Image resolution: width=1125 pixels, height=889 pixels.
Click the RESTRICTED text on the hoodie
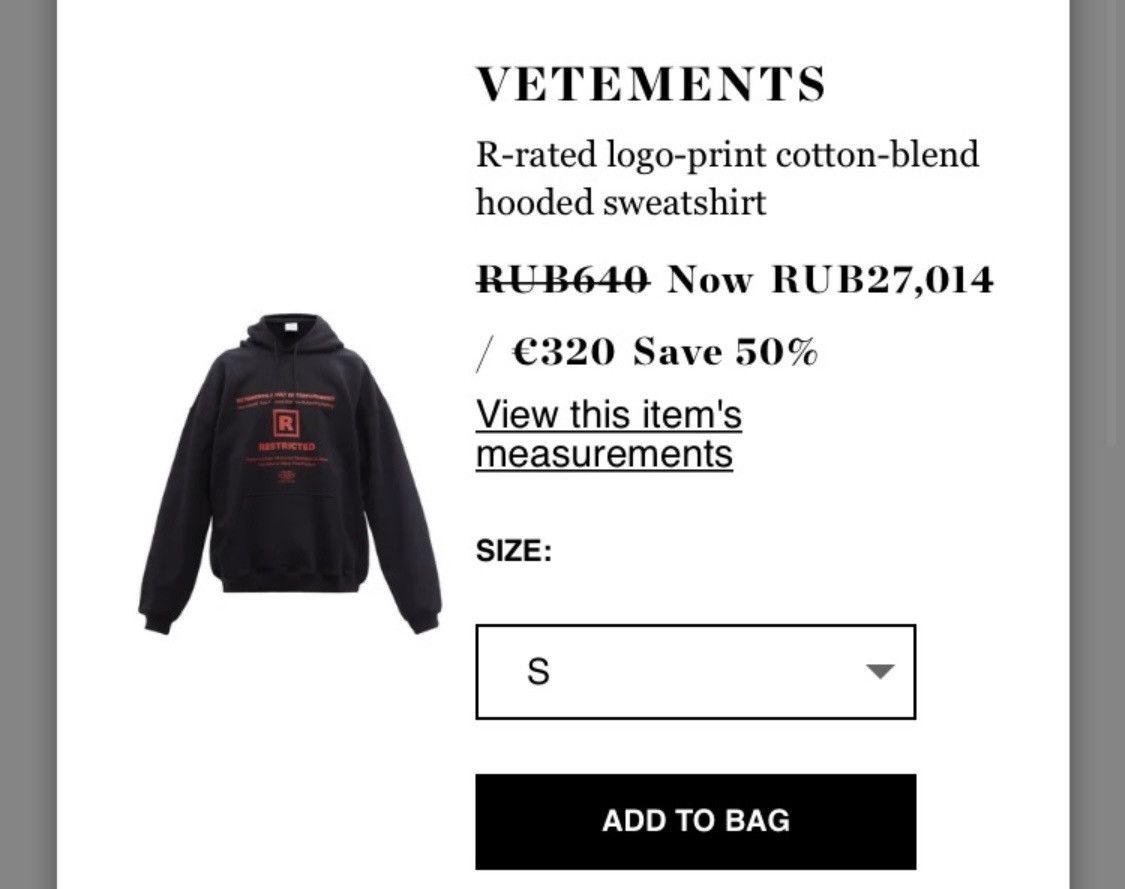point(286,446)
